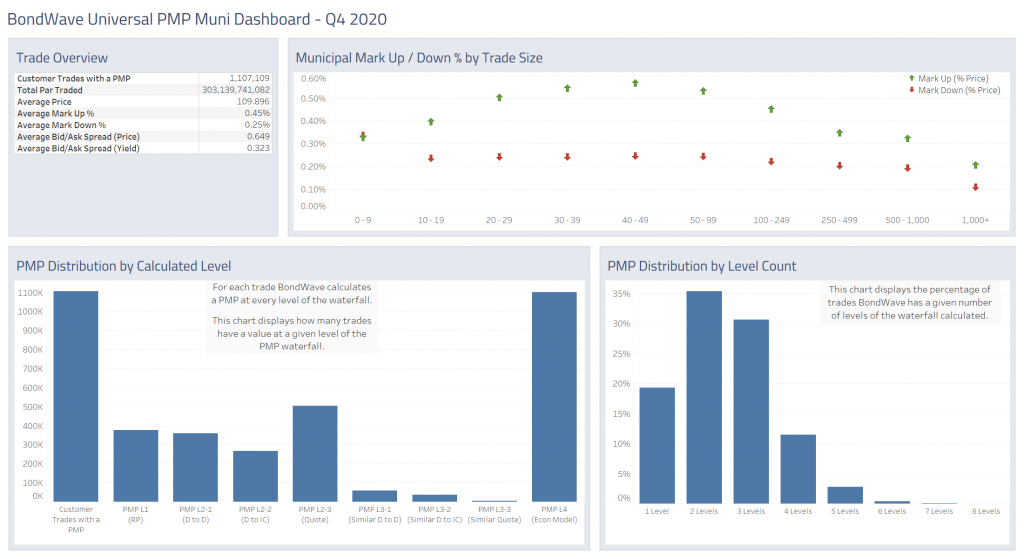Click the Customer Trades with a PMP bar
This screenshot has height=559, width=1024.
pyautogui.click(x=76, y=396)
